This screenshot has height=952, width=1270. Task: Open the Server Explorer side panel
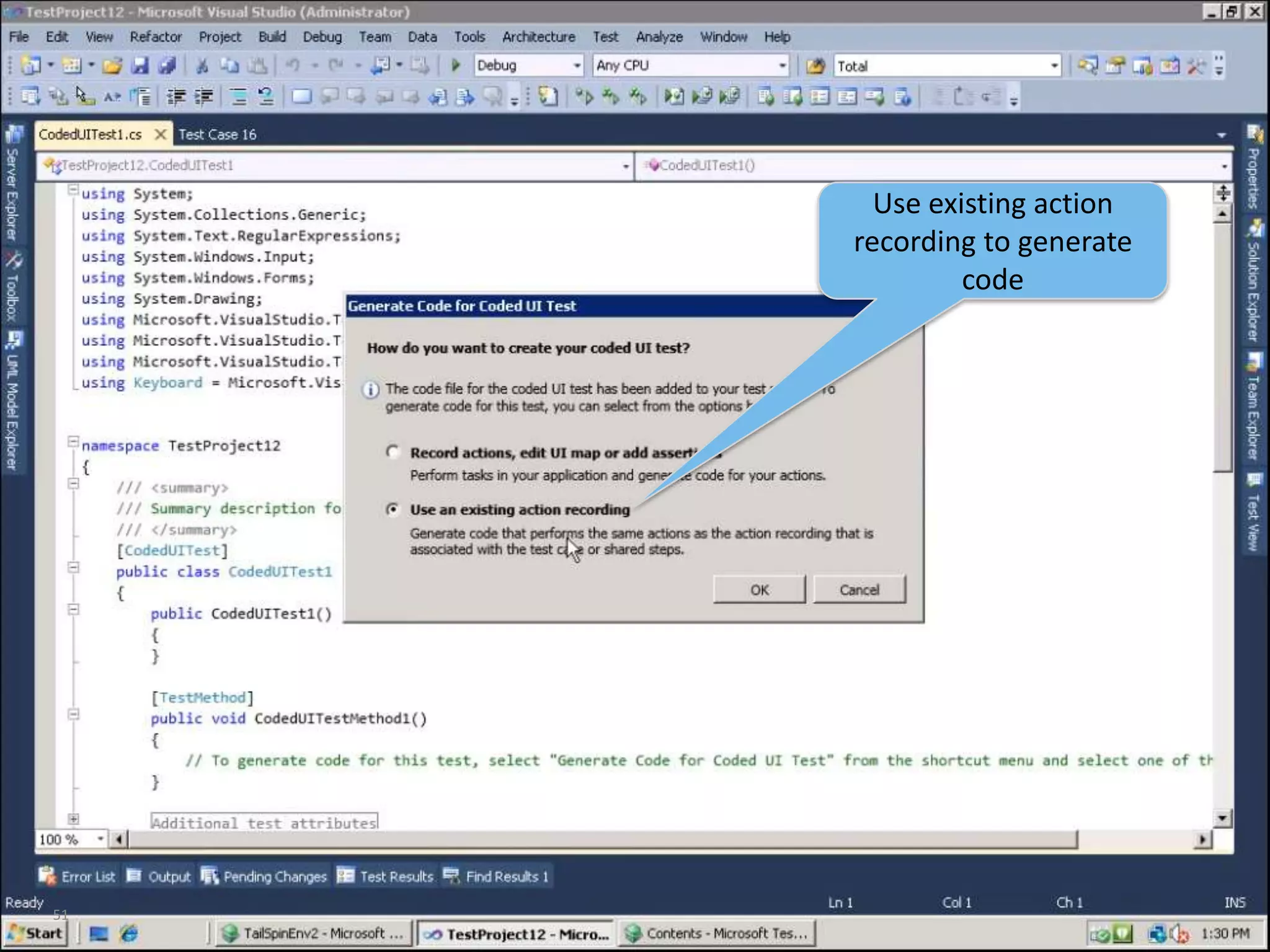pyautogui.click(x=13, y=184)
